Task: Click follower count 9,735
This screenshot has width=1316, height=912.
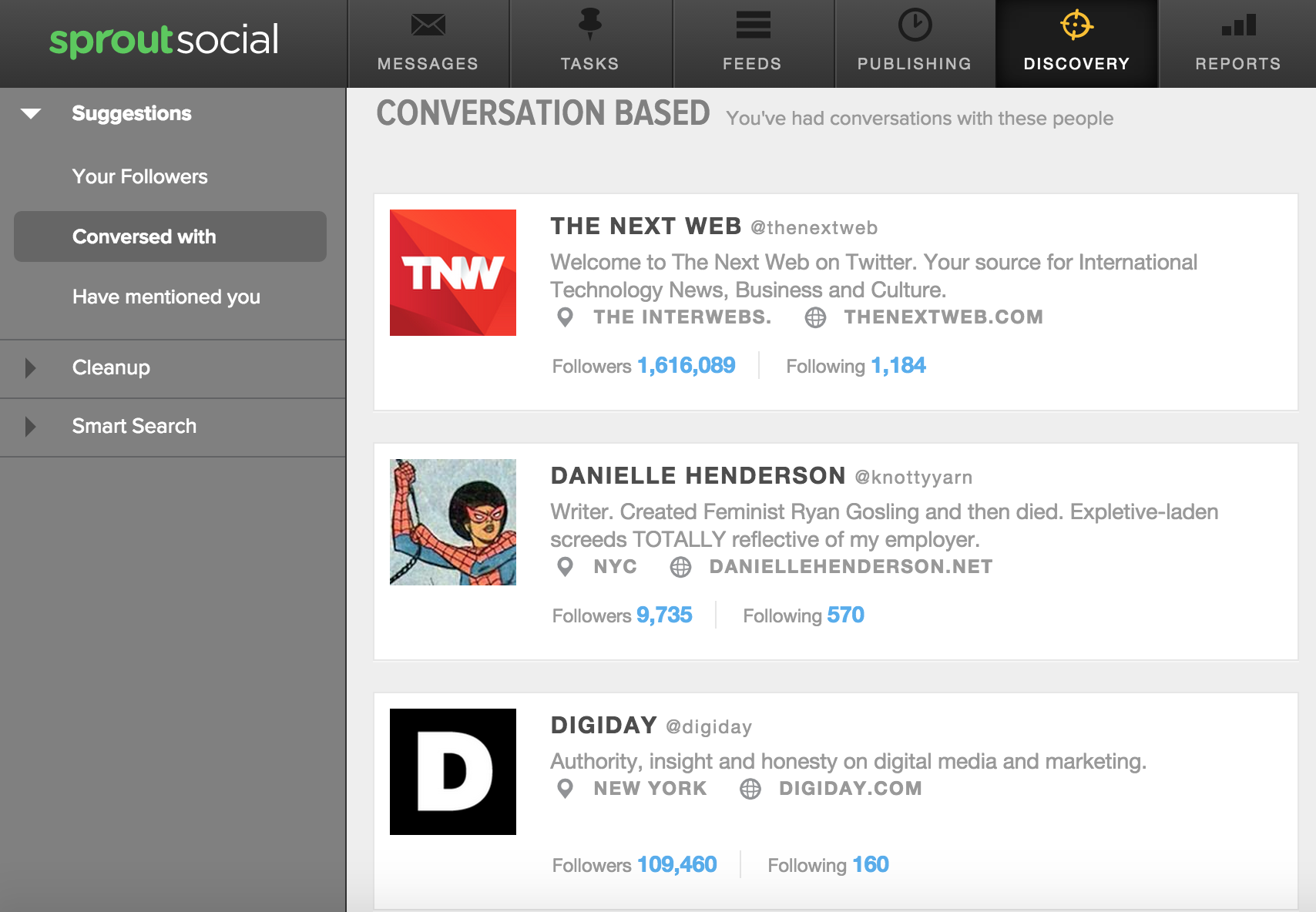Action: [664, 615]
